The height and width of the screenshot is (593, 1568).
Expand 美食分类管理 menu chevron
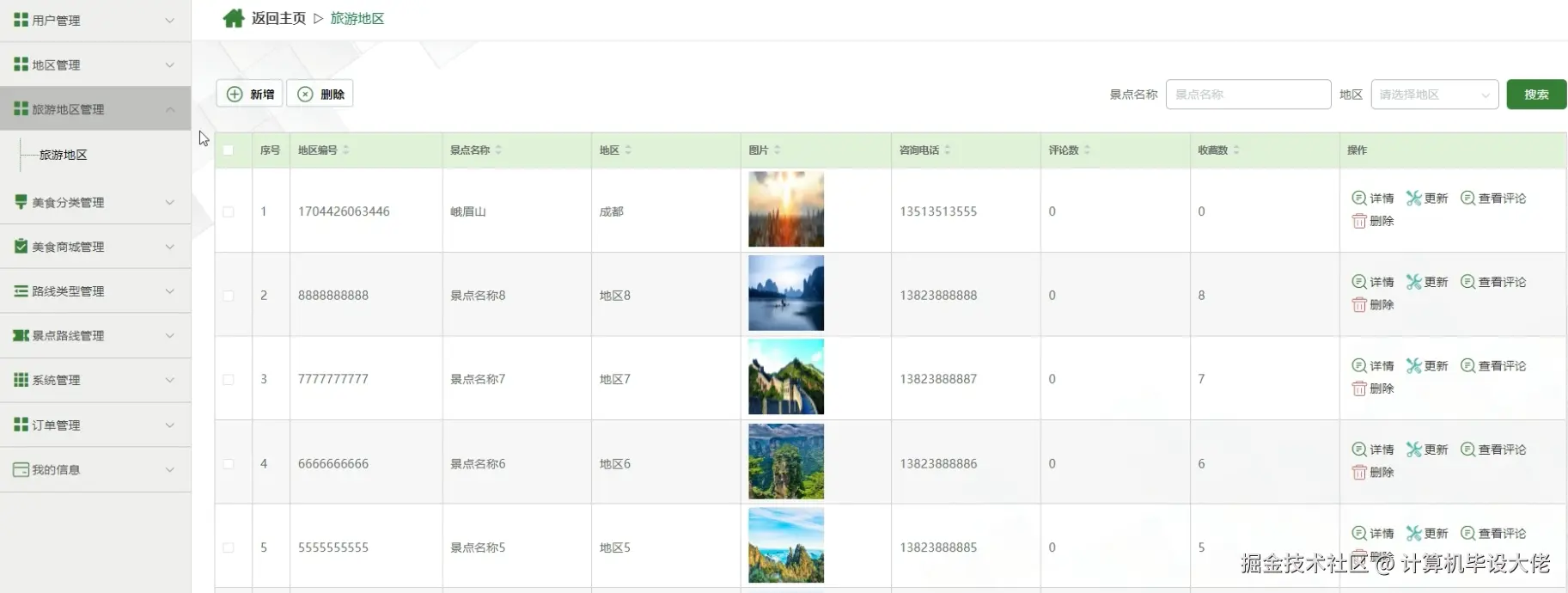170,202
